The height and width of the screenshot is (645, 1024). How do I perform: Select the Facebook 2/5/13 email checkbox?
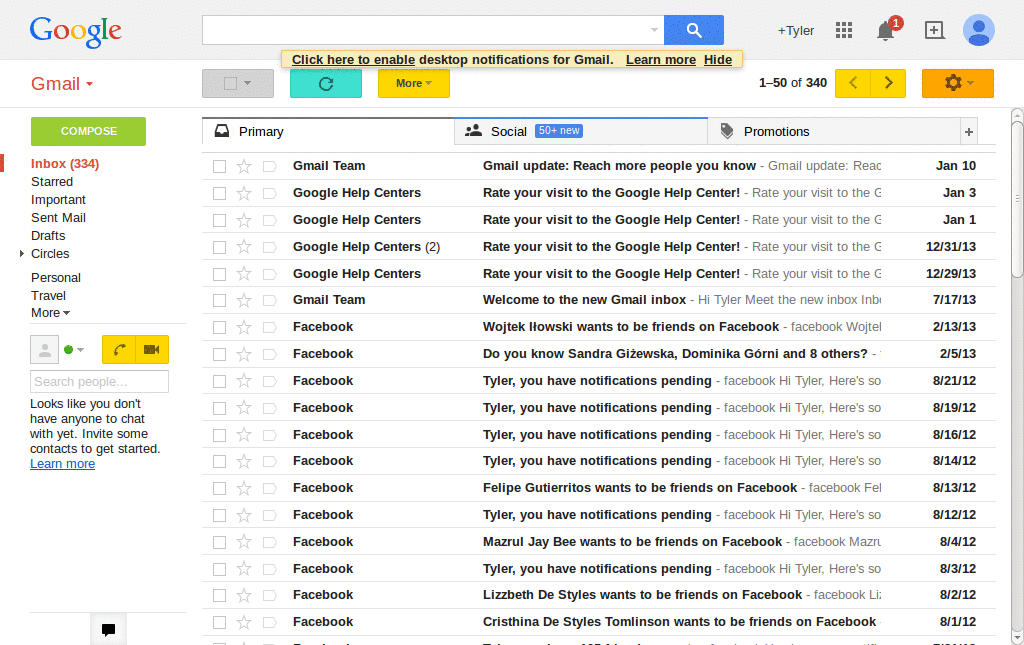[x=219, y=354]
